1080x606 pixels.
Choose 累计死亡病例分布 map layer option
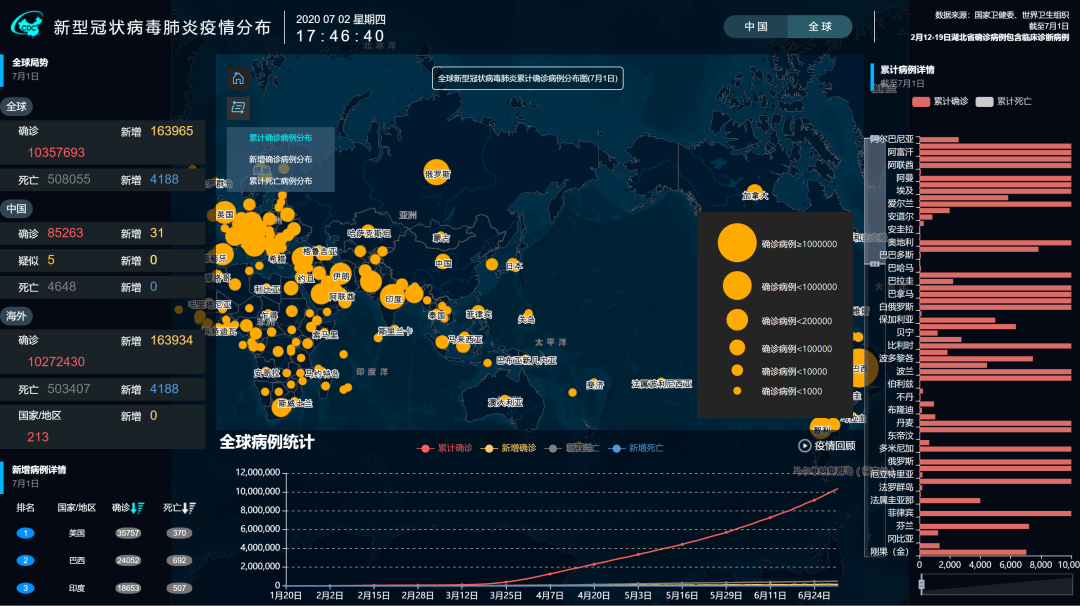(x=280, y=181)
